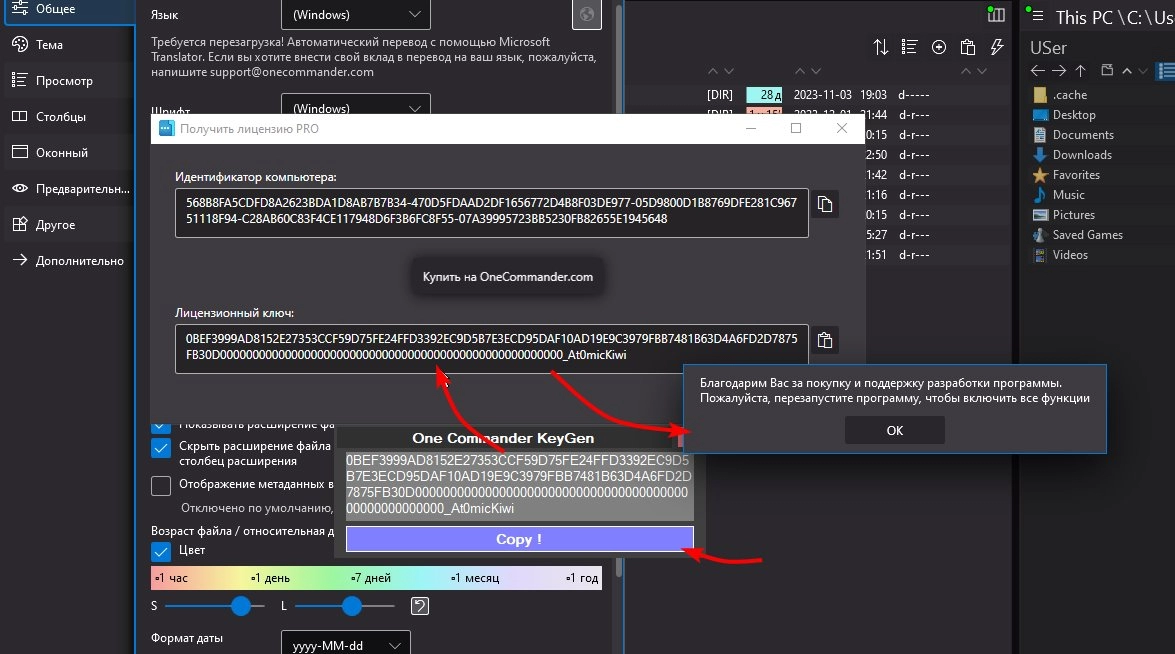Viewport: 1175px width, 654px height.
Task: Click the new tab icon next to navigation arrows
Action: [x=1107, y=70]
